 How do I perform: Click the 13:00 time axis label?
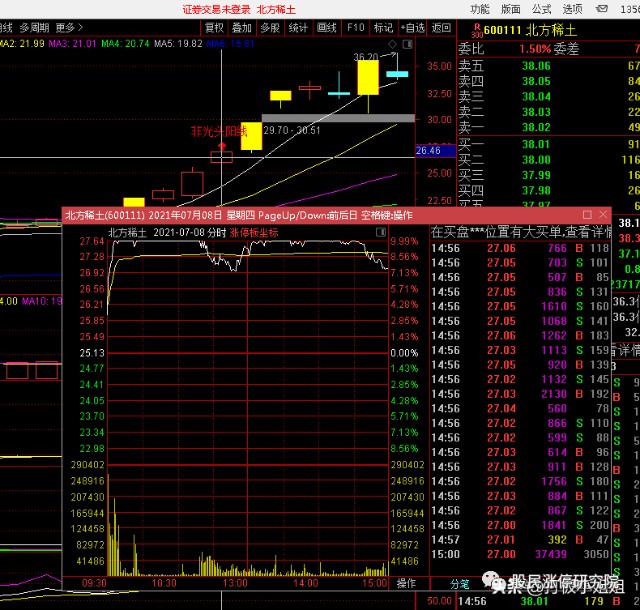tap(235, 583)
